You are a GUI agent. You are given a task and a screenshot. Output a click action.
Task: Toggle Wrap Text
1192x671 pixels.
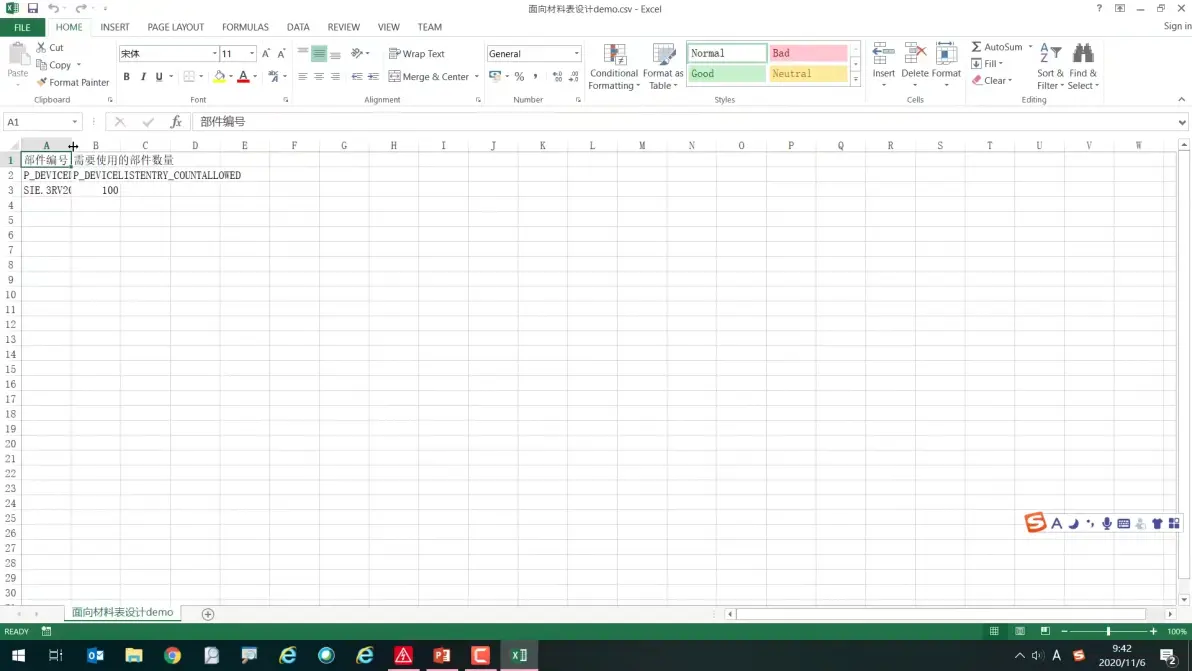point(417,53)
